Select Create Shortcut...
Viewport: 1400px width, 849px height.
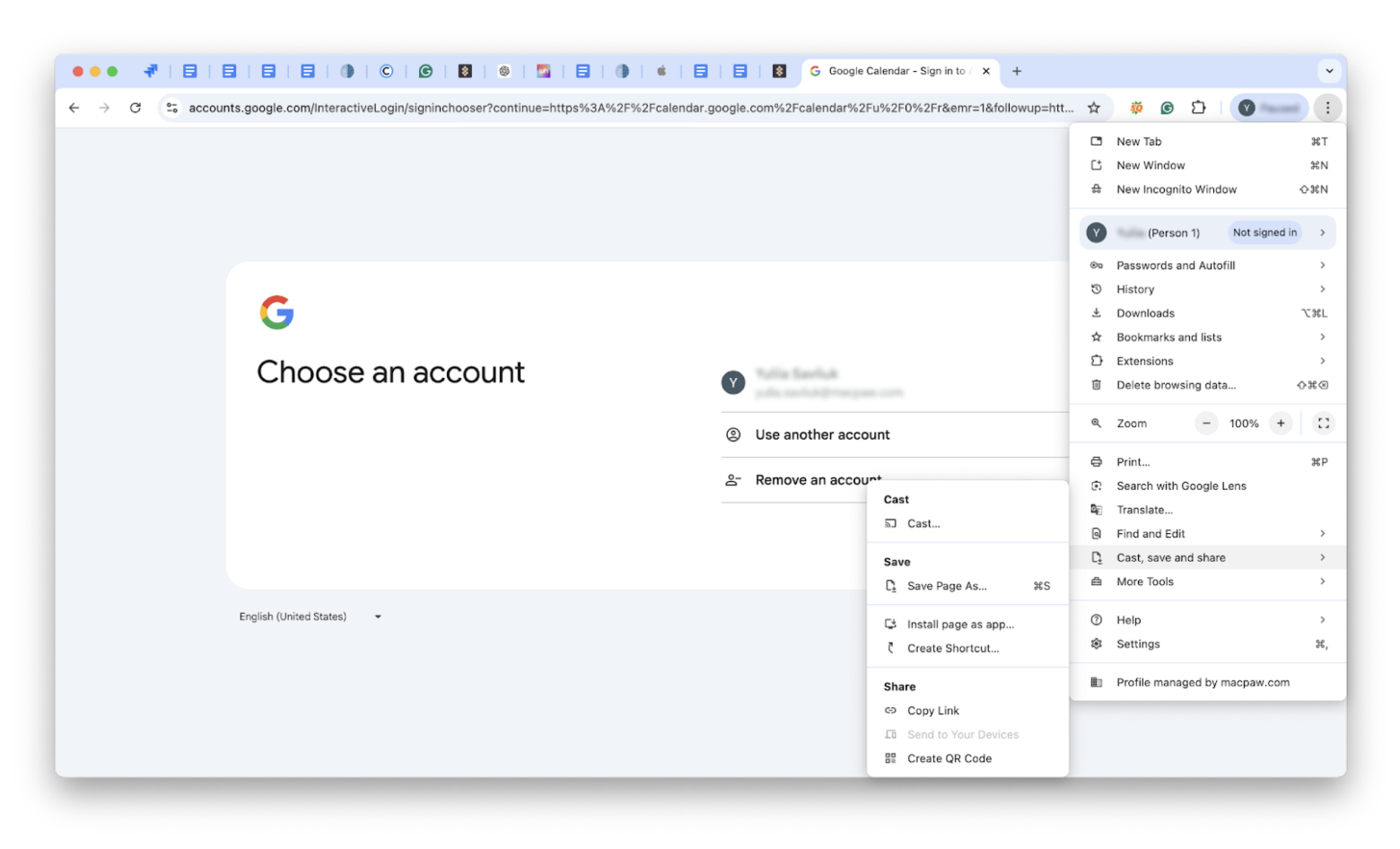coord(967,649)
